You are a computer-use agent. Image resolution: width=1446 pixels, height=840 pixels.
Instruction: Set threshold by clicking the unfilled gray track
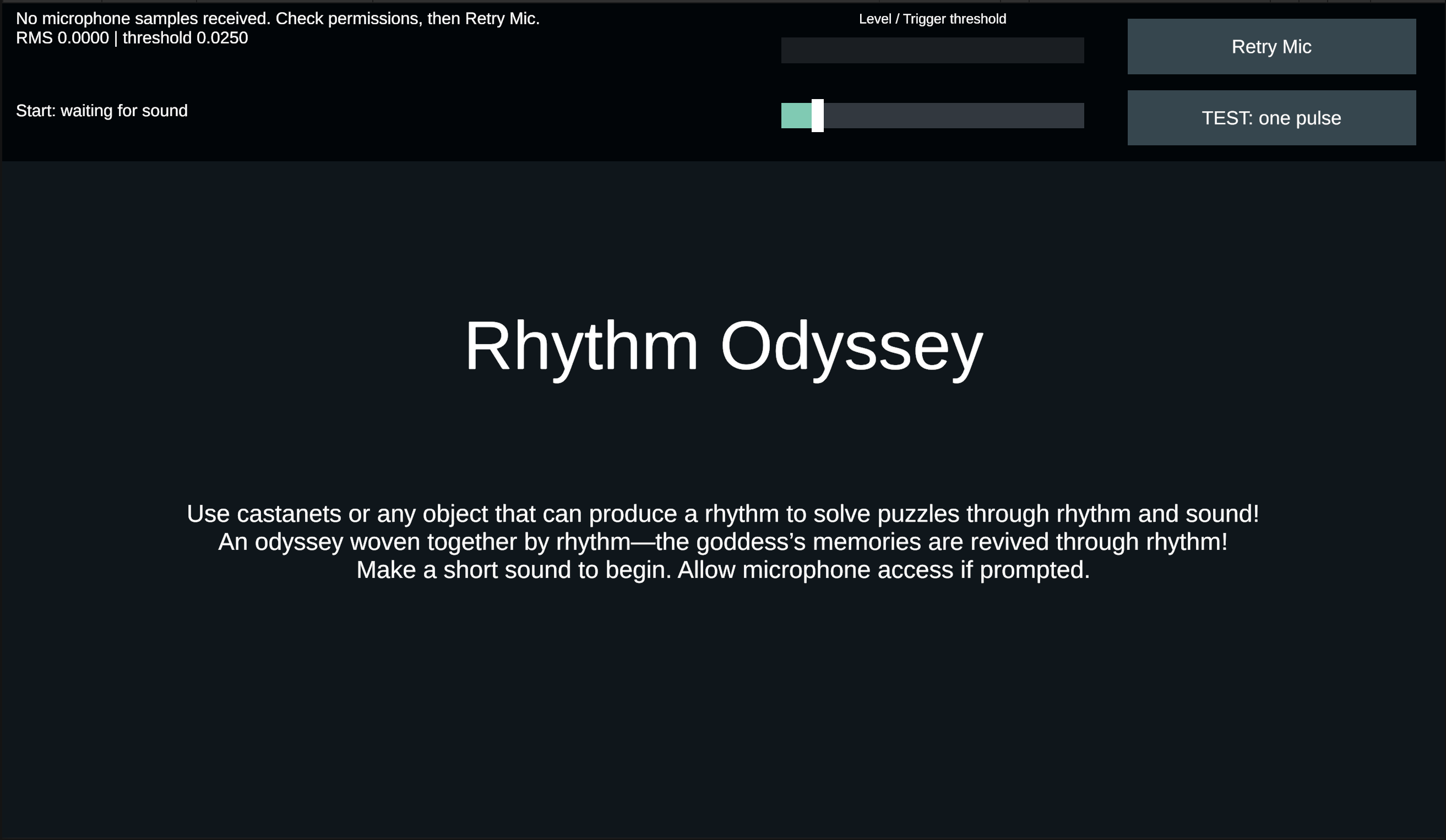pyautogui.click(x=954, y=116)
